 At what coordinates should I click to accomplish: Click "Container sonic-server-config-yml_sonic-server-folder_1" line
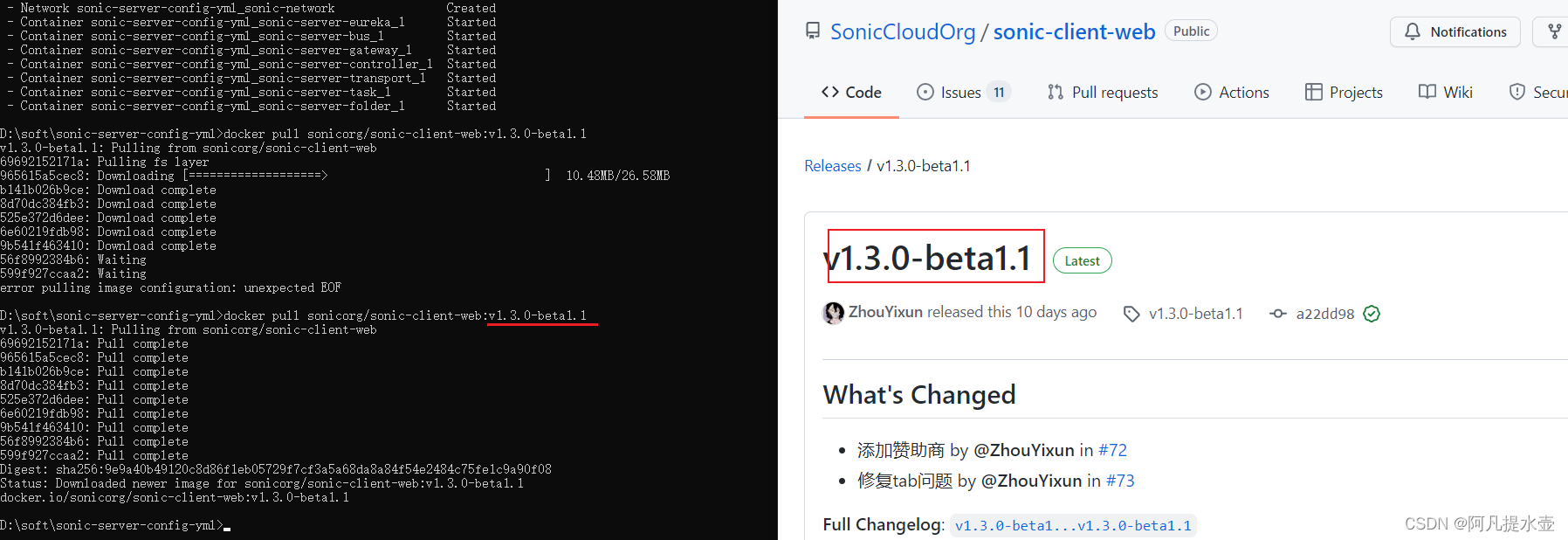coord(251,106)
